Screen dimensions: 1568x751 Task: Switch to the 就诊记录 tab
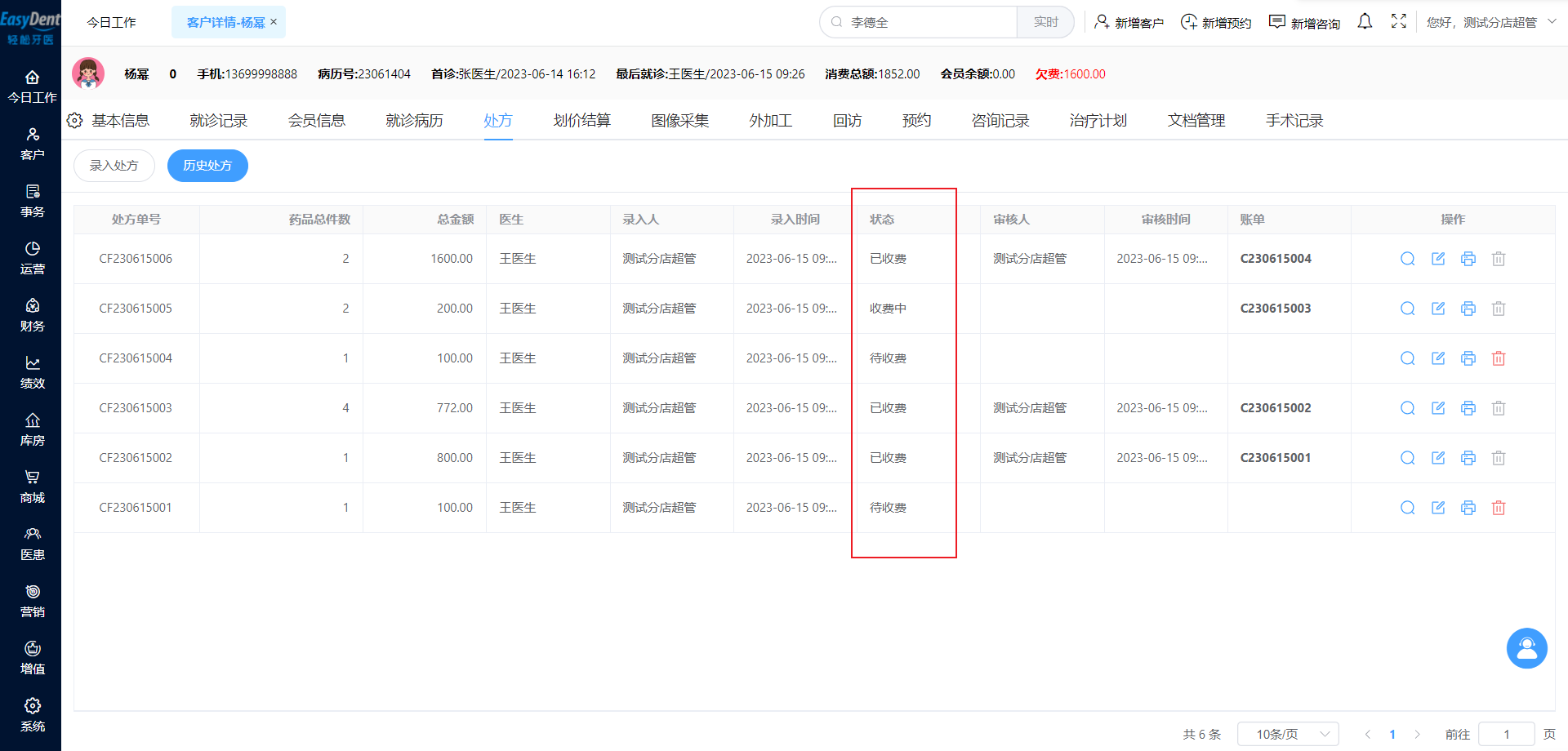(x=218, y=121)
